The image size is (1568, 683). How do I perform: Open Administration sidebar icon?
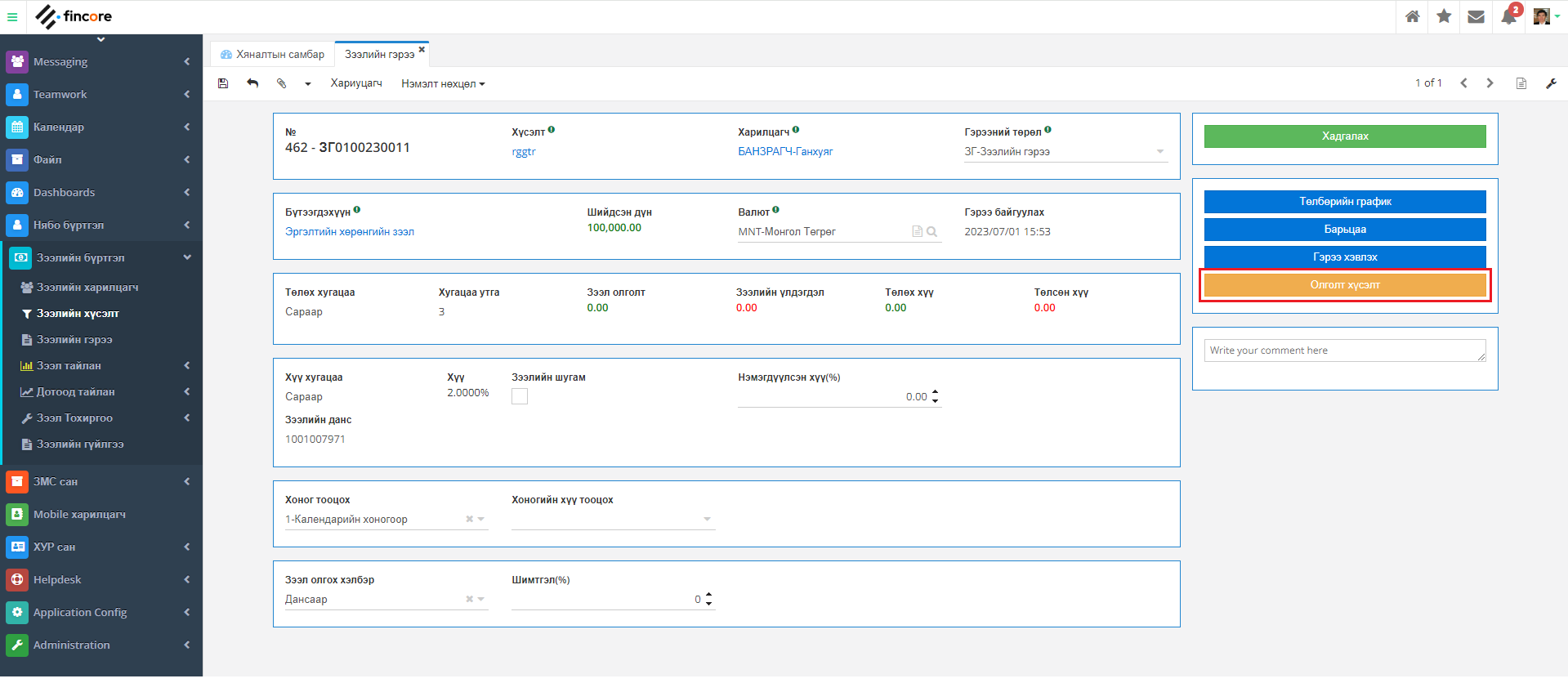pyautogui.click(x=17, y=645)
